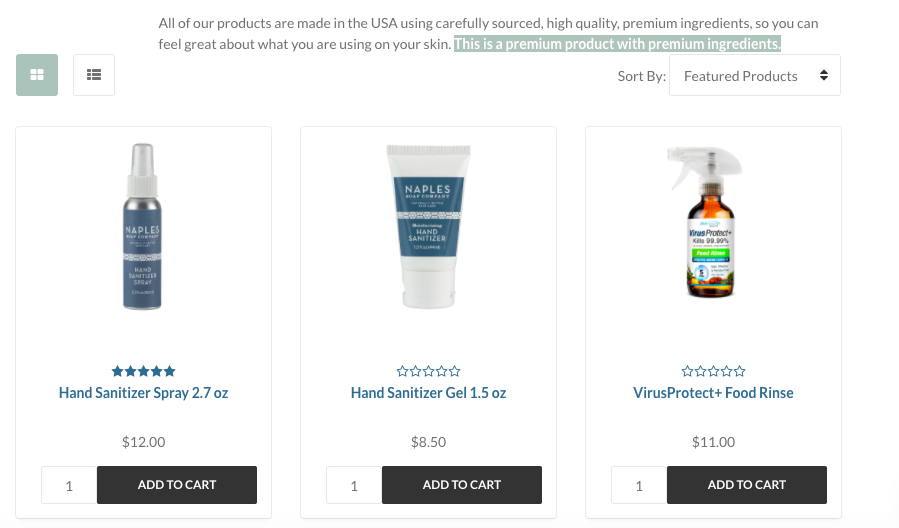
Task: Open the Sort By Featured Products dropdown
Action: (x=755, y=75)
